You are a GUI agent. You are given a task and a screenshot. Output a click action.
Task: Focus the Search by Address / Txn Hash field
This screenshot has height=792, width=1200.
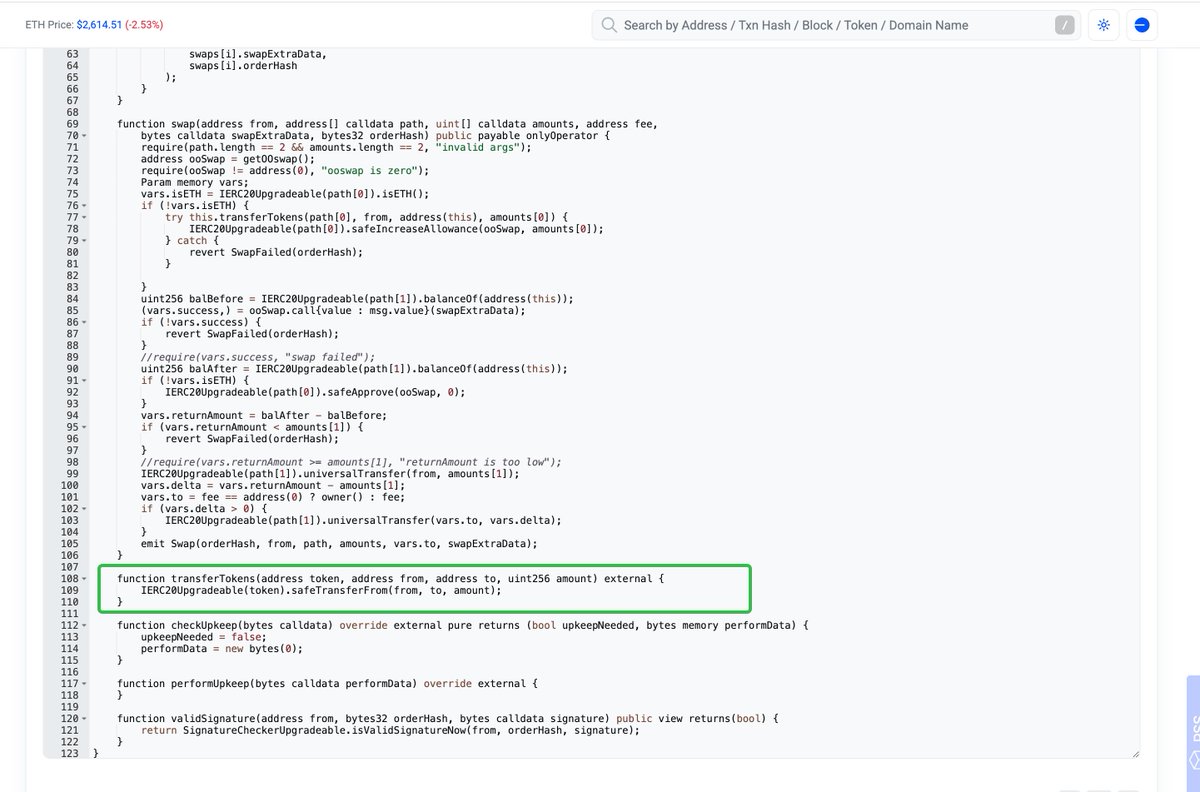pyautogui.click(x=835, y=25)
